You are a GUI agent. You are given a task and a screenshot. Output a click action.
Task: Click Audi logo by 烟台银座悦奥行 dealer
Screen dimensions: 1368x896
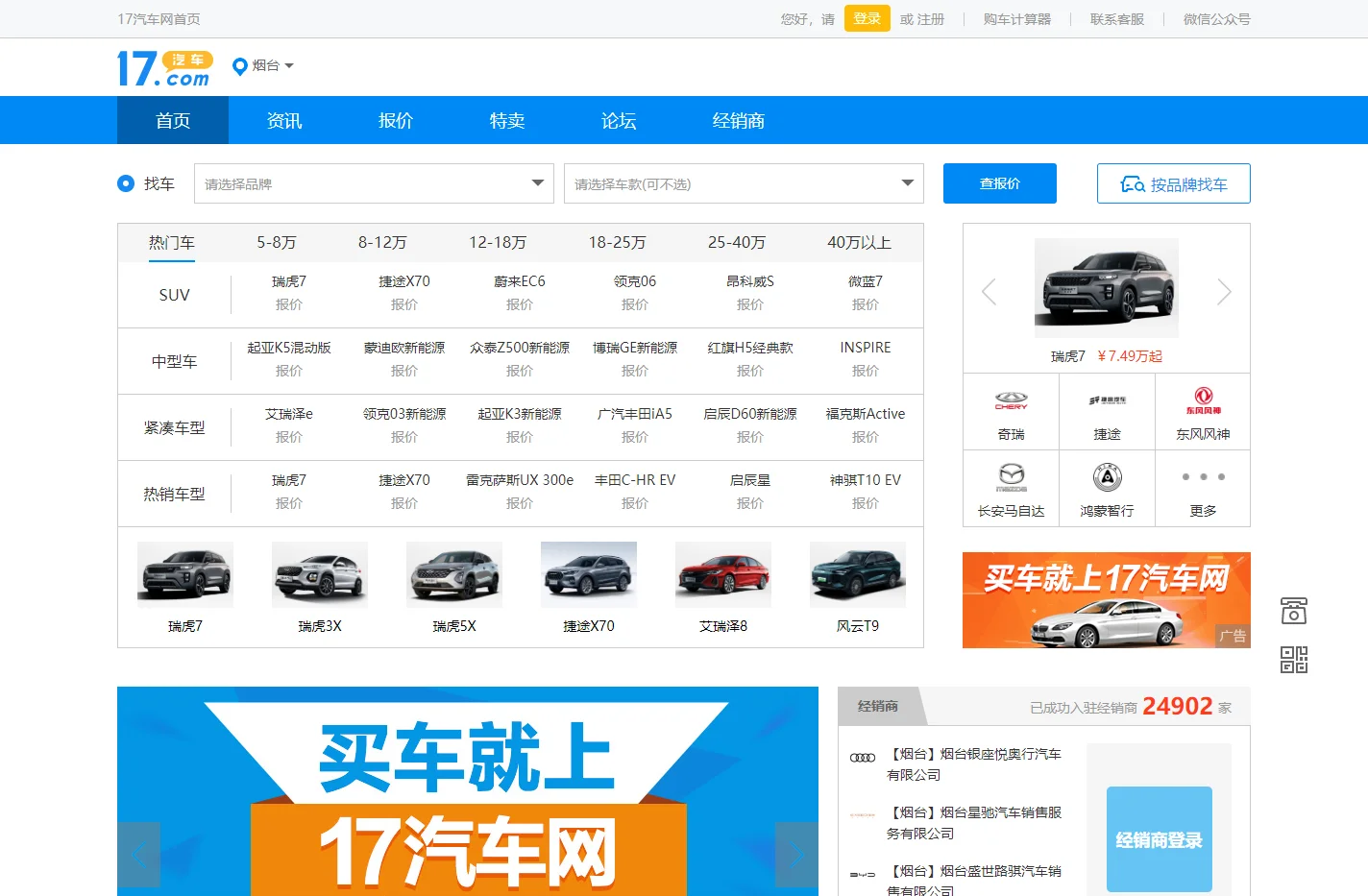click(x=863, y=758)
